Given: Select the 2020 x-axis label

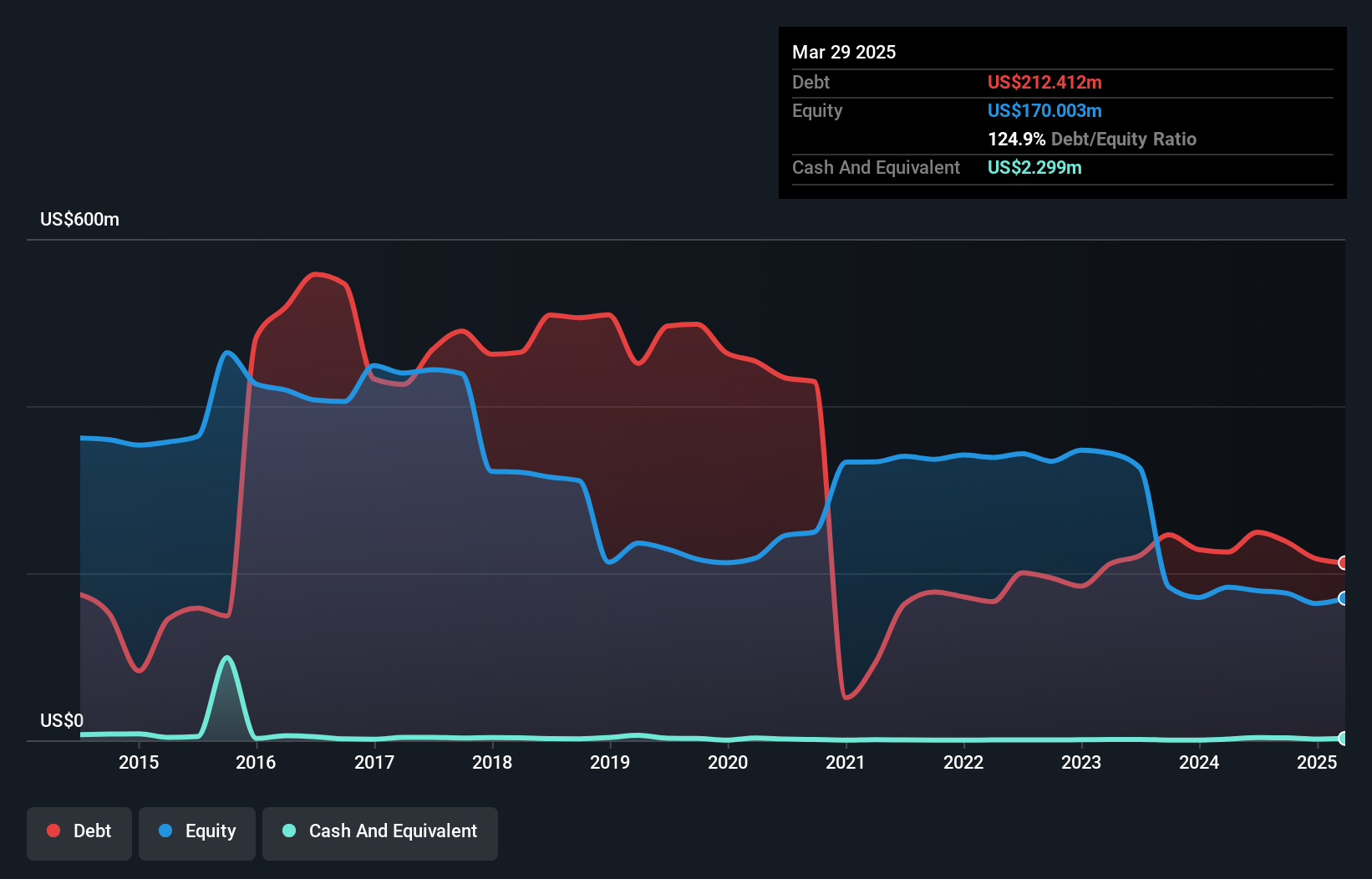Looking at the screenshot, I should (x=728, y=762).
